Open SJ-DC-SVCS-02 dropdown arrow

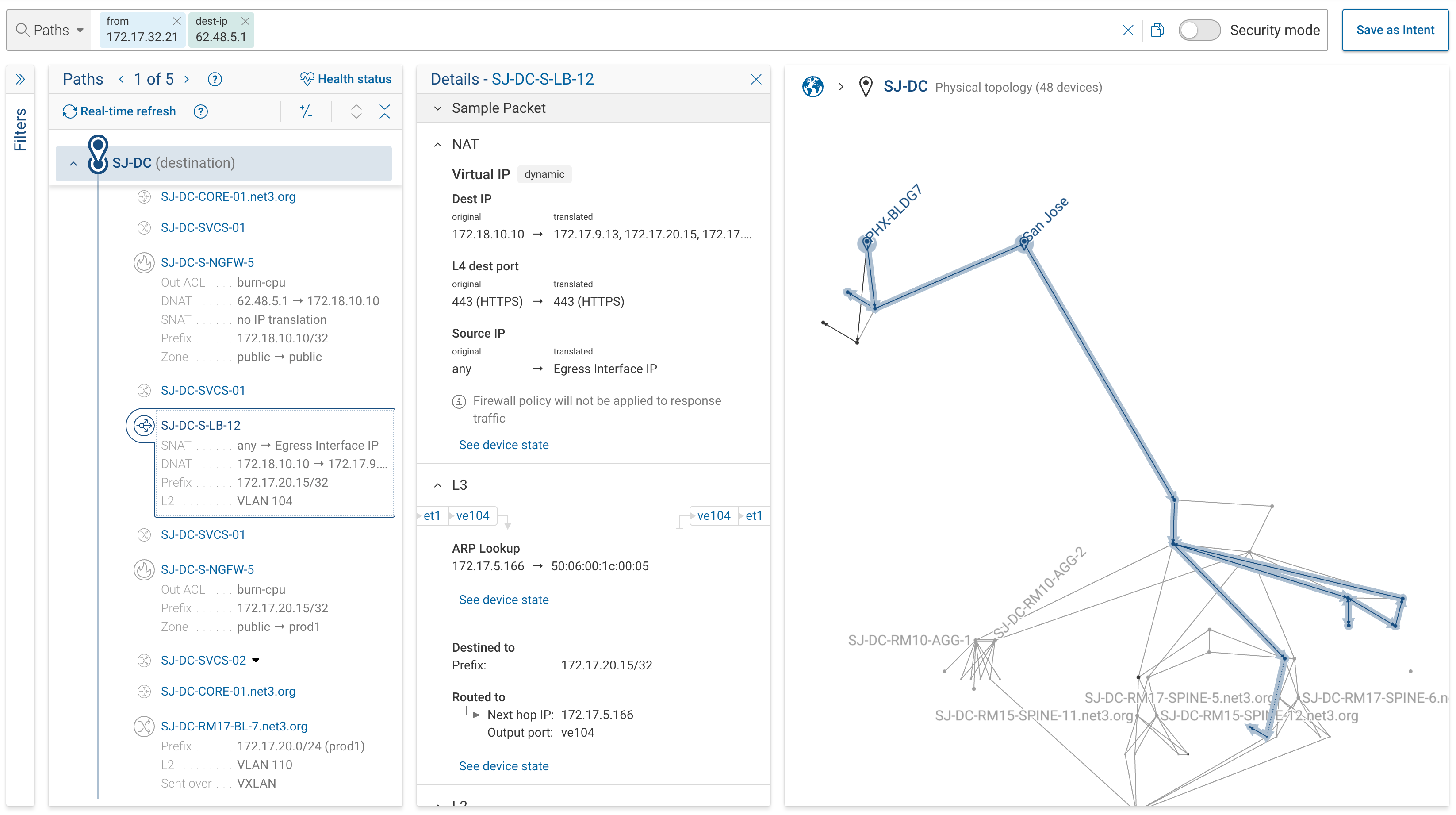(x=256, y=661)
